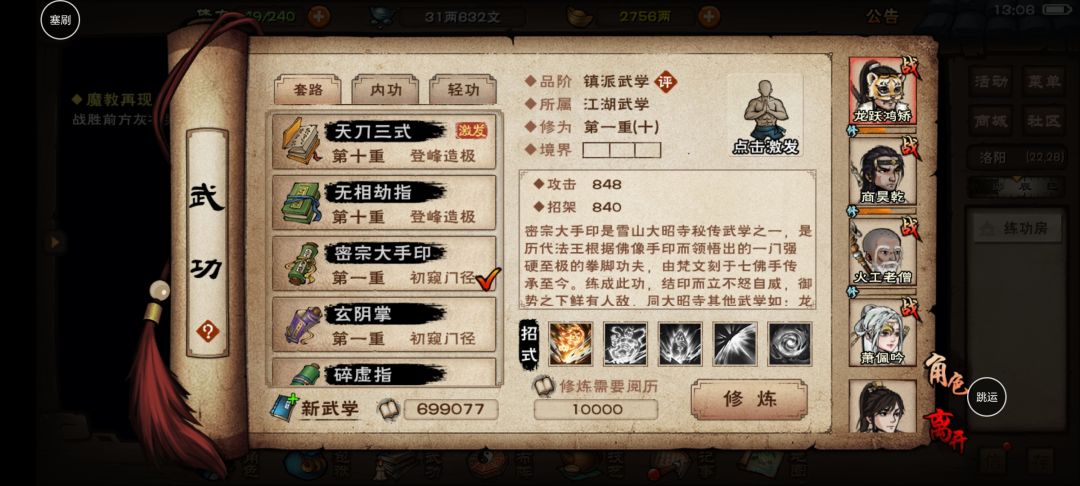Viewport: 1080px width, 486px height.
Task: Tap the plus icon beside 2756两
Action: pyautogui.click(x=709, y=16)
